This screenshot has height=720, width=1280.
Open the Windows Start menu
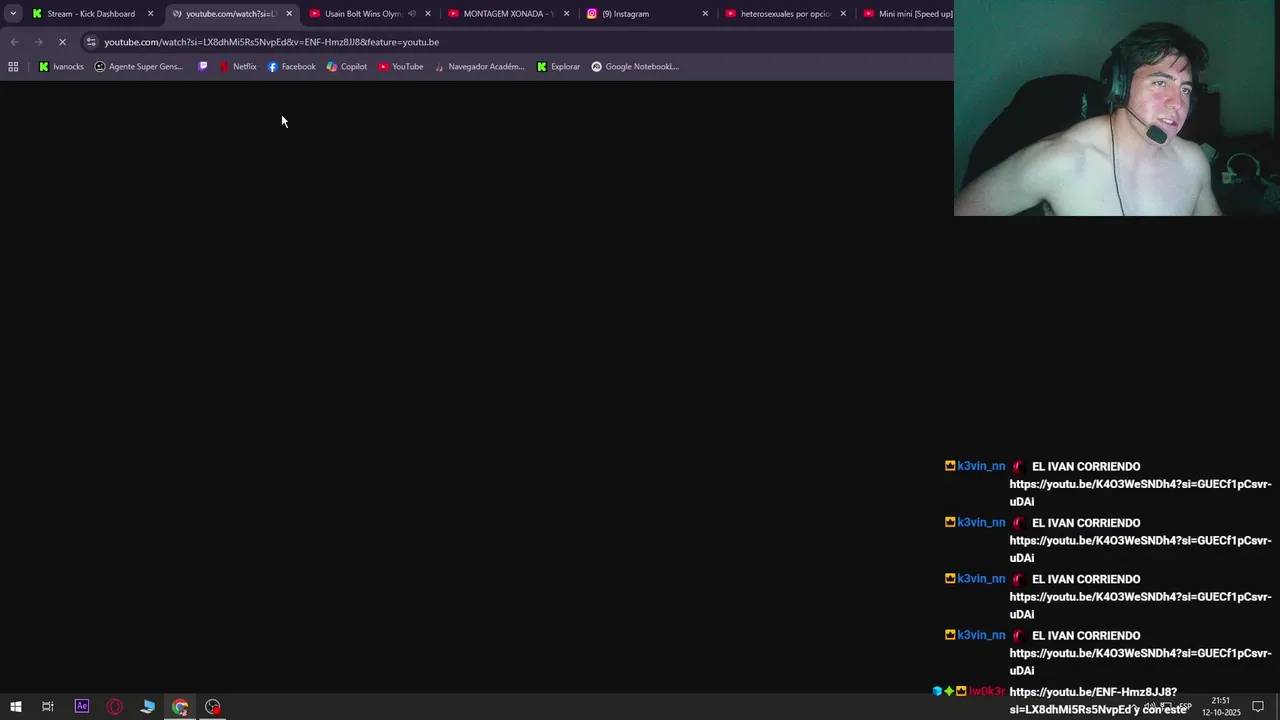[15, 707]
